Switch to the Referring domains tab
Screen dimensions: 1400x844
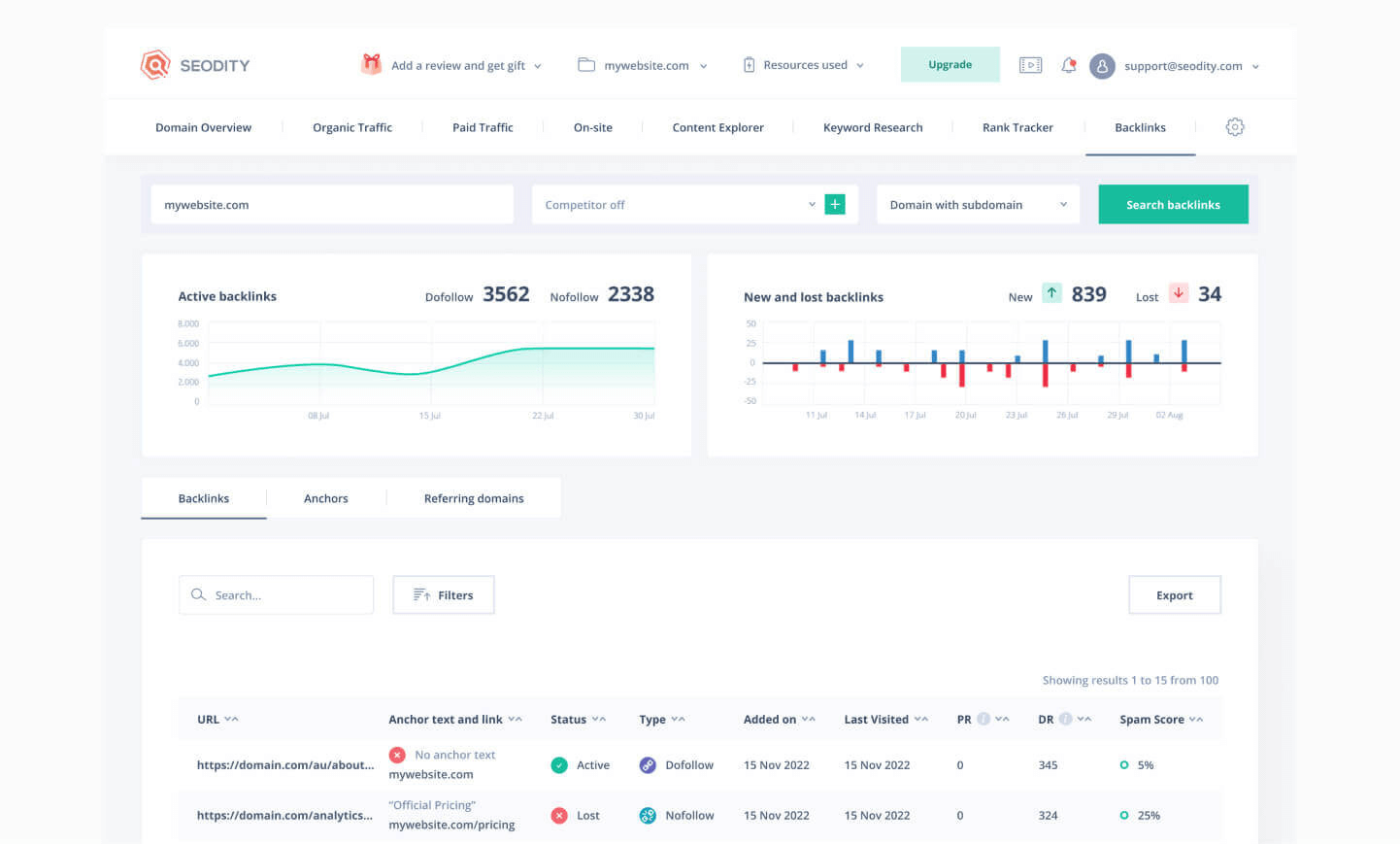tap(473, 498)
